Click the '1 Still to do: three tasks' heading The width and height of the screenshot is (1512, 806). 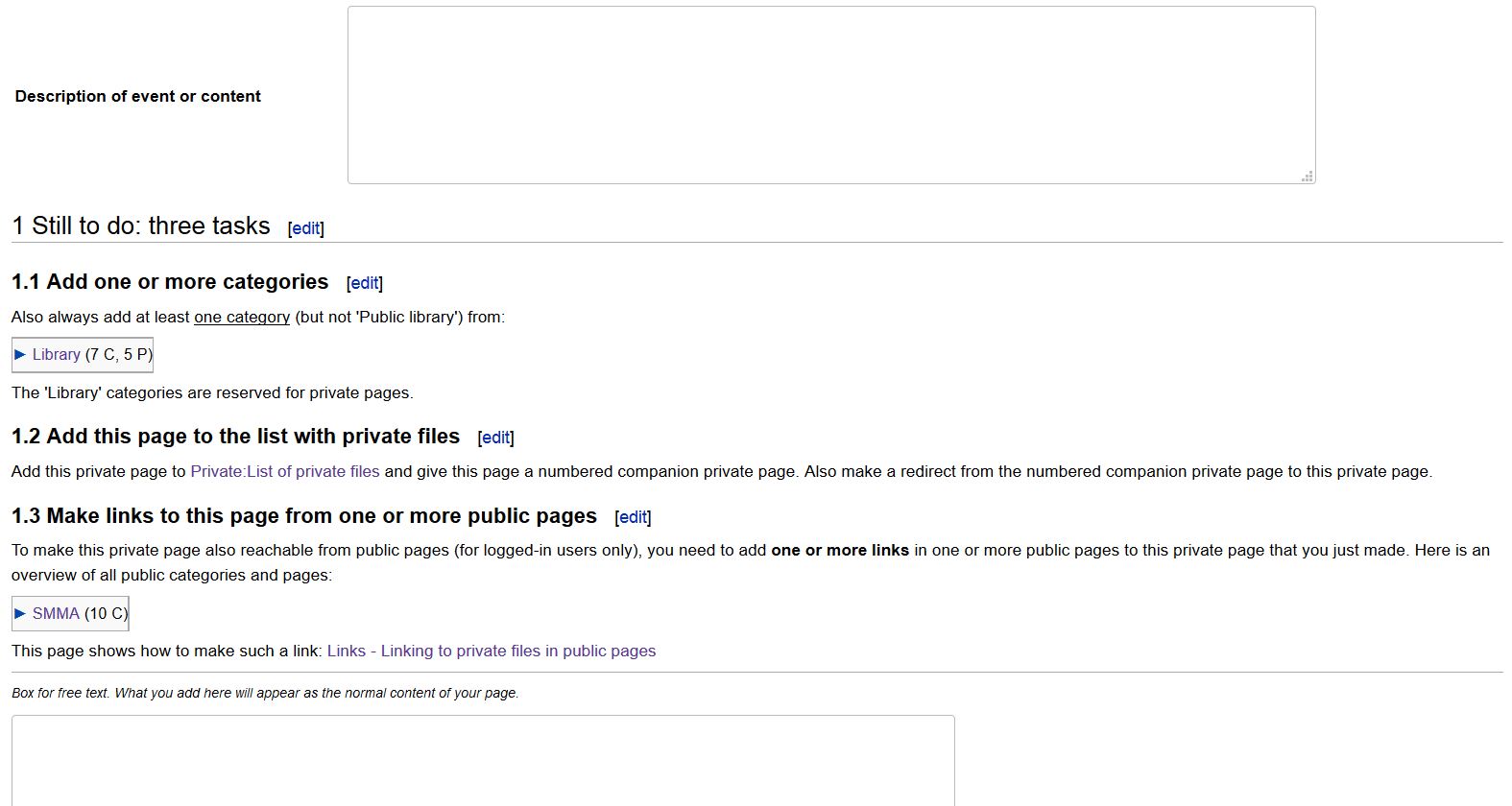point(141,226)
